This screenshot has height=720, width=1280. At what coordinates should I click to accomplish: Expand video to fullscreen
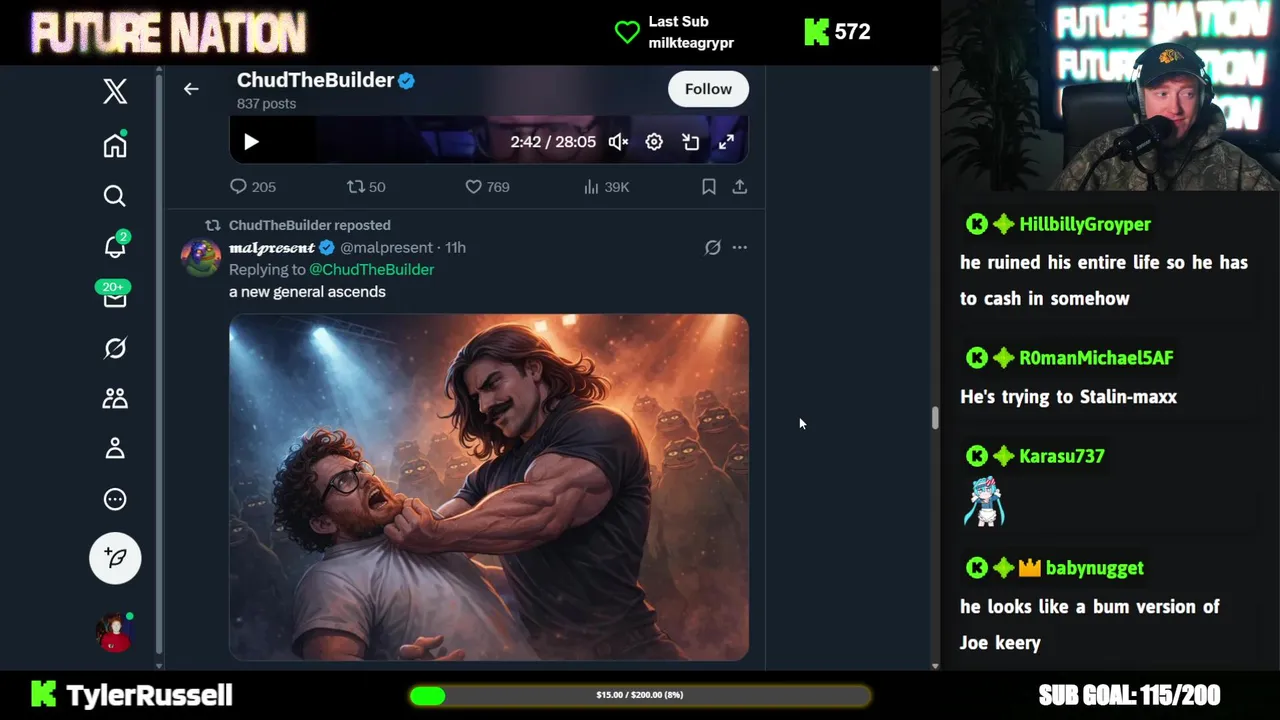click(727, 142)
